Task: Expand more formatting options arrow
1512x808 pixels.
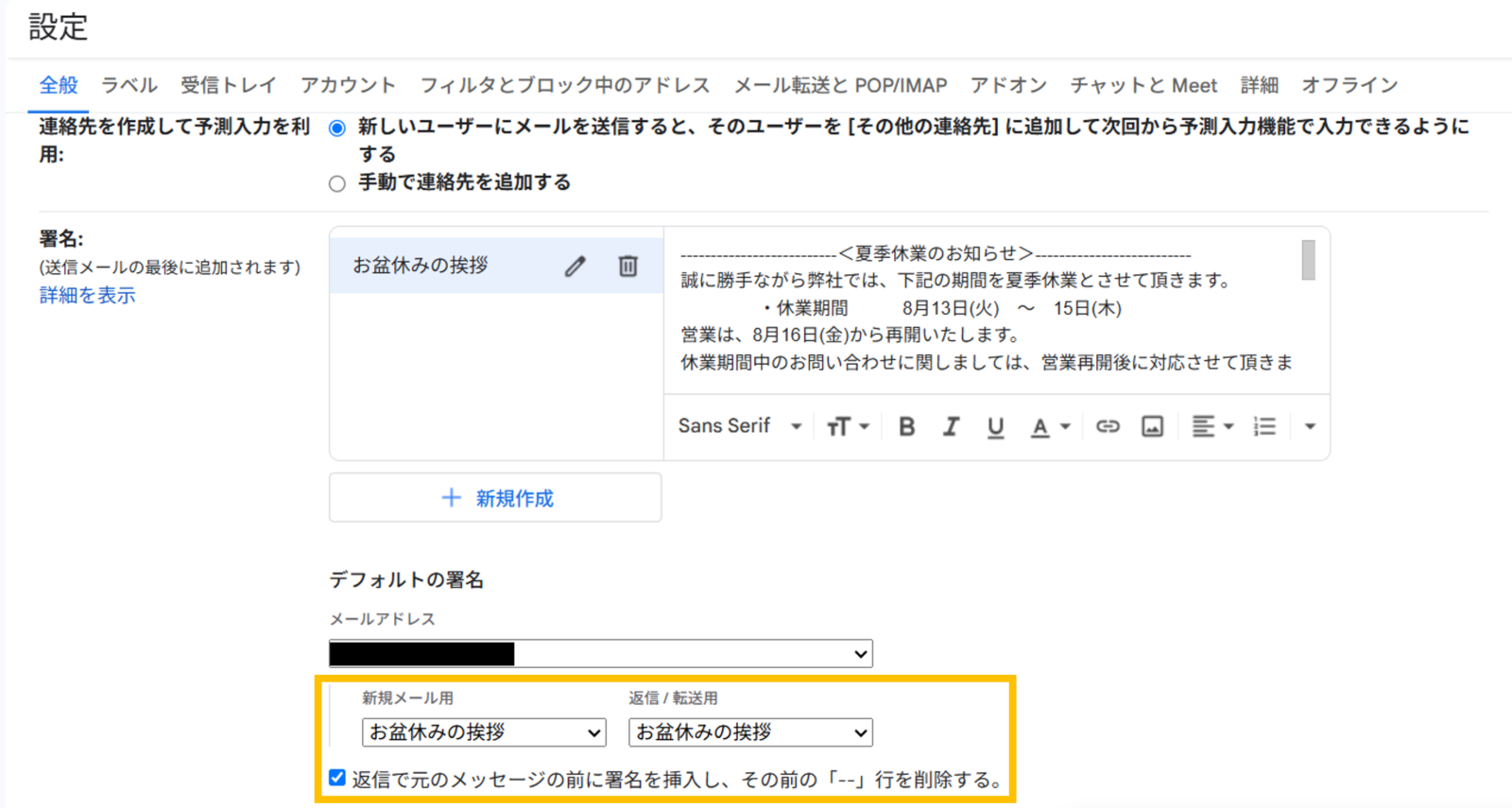Action: tap(1310, 426)
